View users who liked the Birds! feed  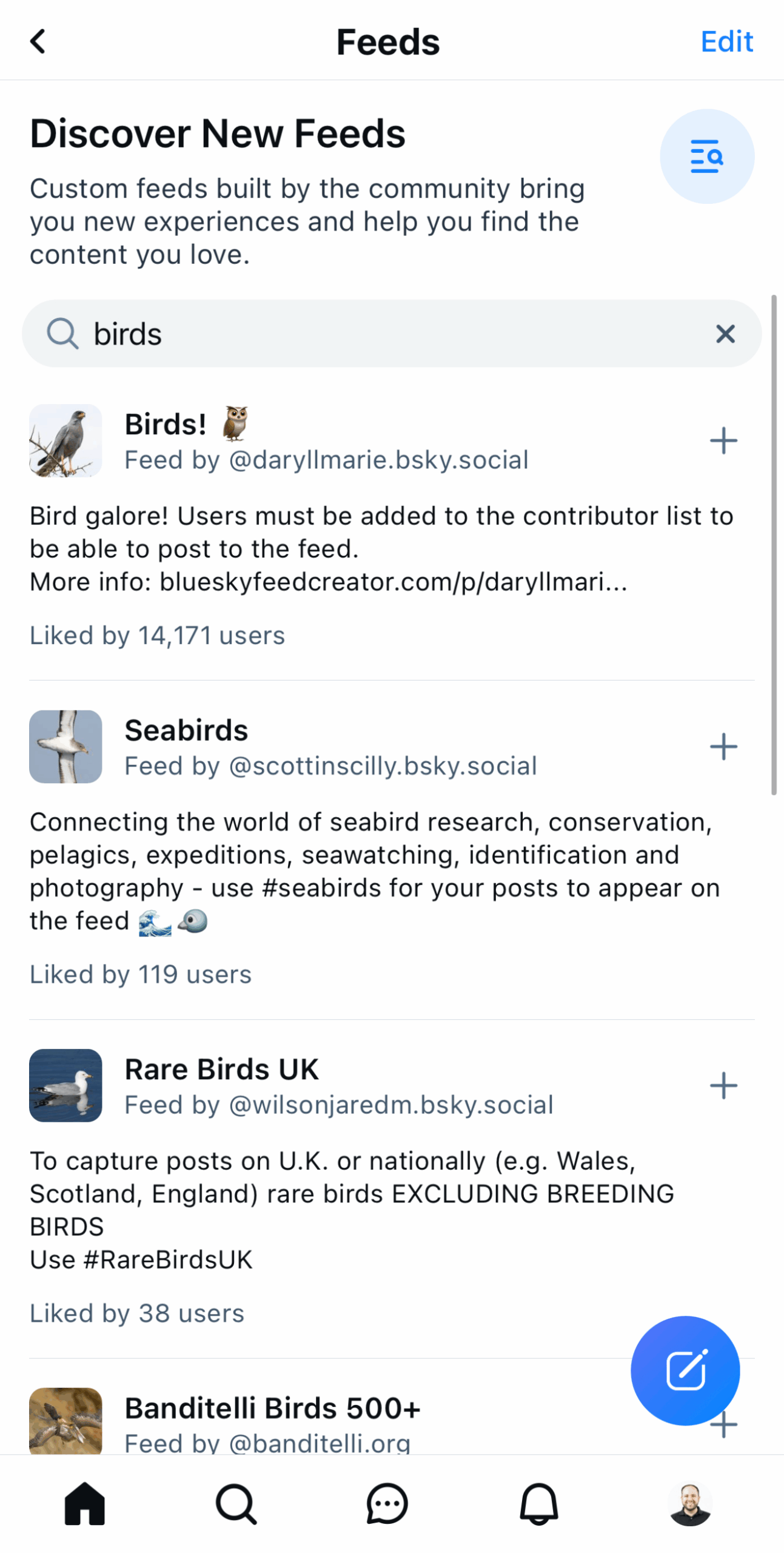pyautogui.click(x=157, y=635)
